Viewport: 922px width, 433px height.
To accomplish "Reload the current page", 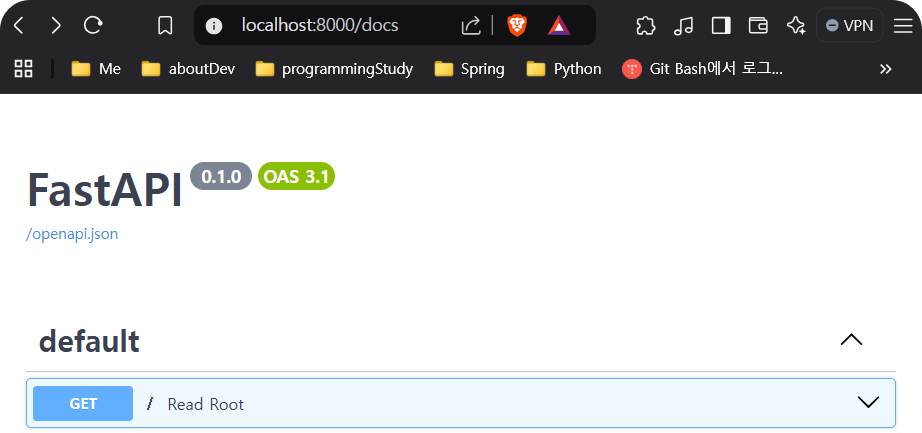I will pyautogui.click(x=93, y=25).
